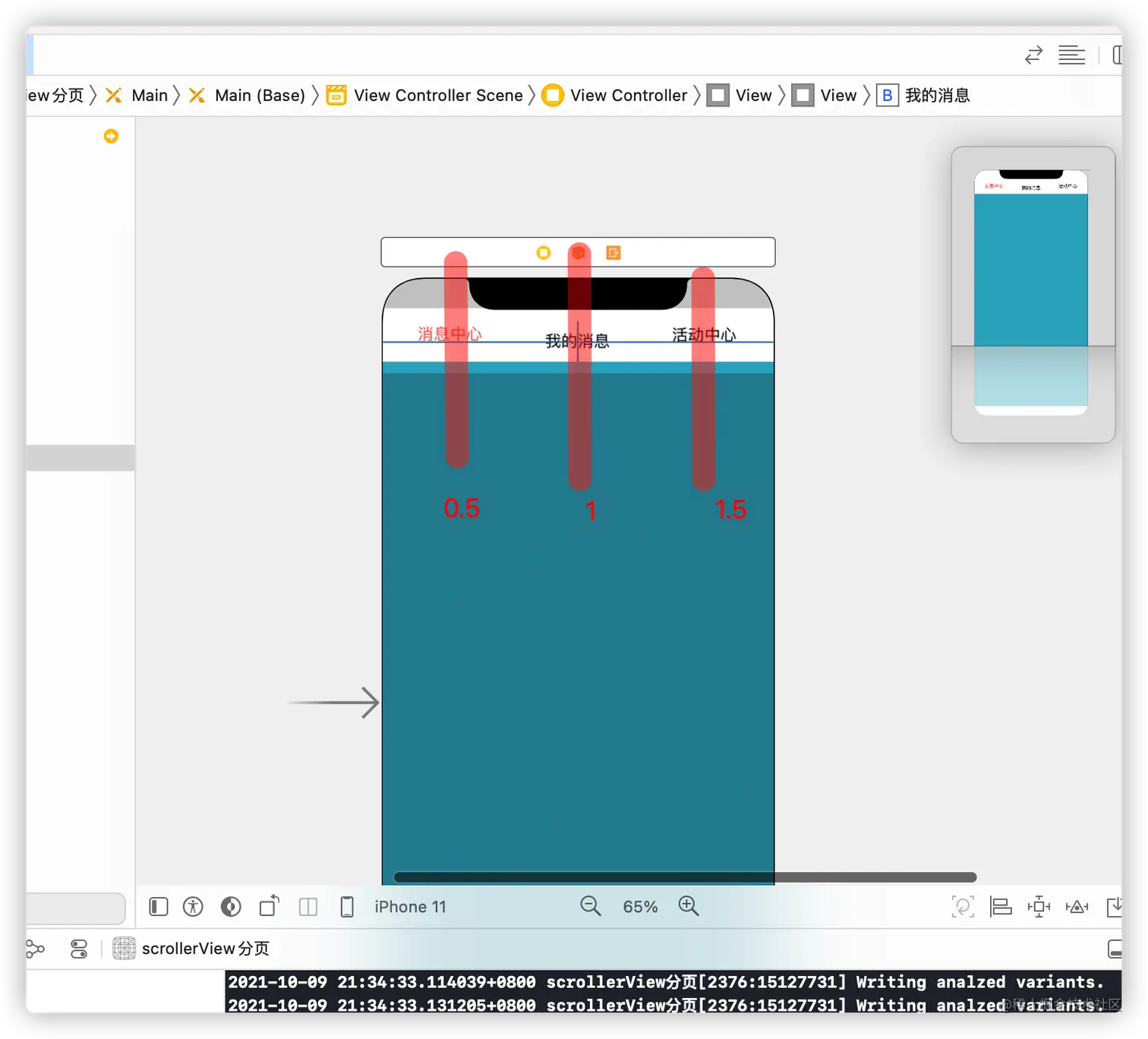1148x1039 pixels.
Task: Click the device phone icon
Action: click(x=347, y=907)
